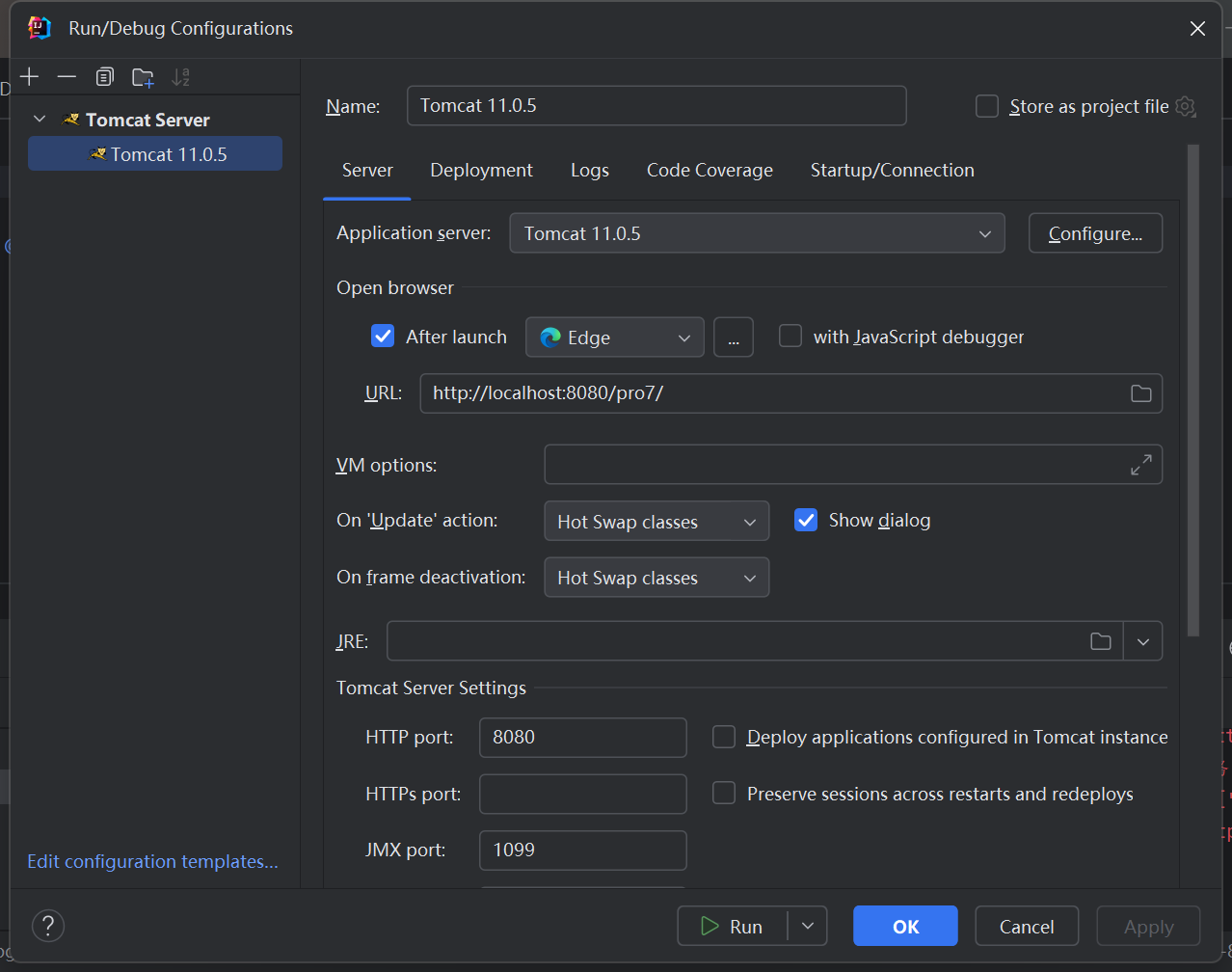This screenshot has width=1232, height=972.
Task: Click the Name input field
Action: [x=657, y=106]
